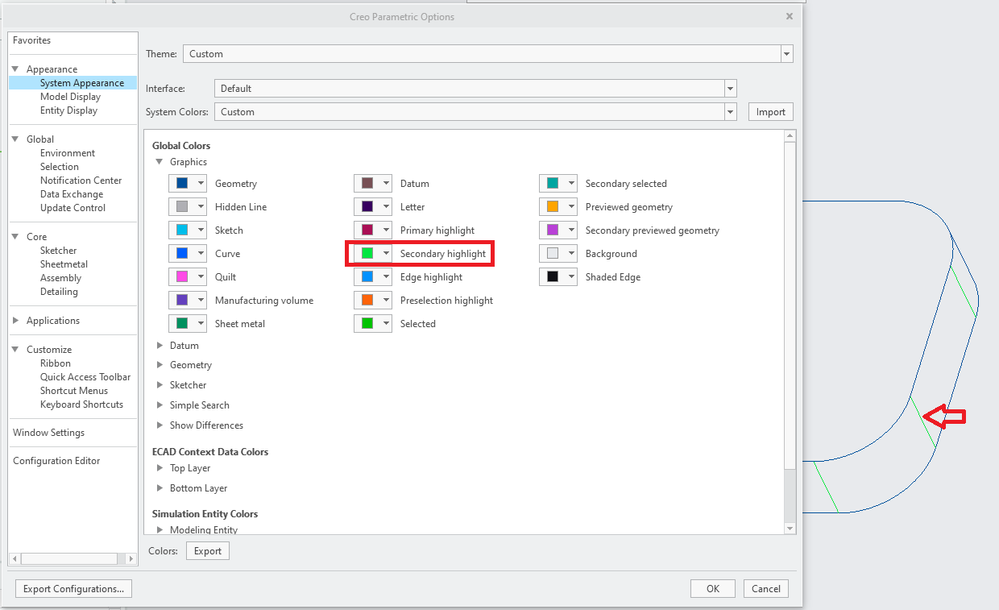
Task: Click the Export colors button
Action: 208,551
